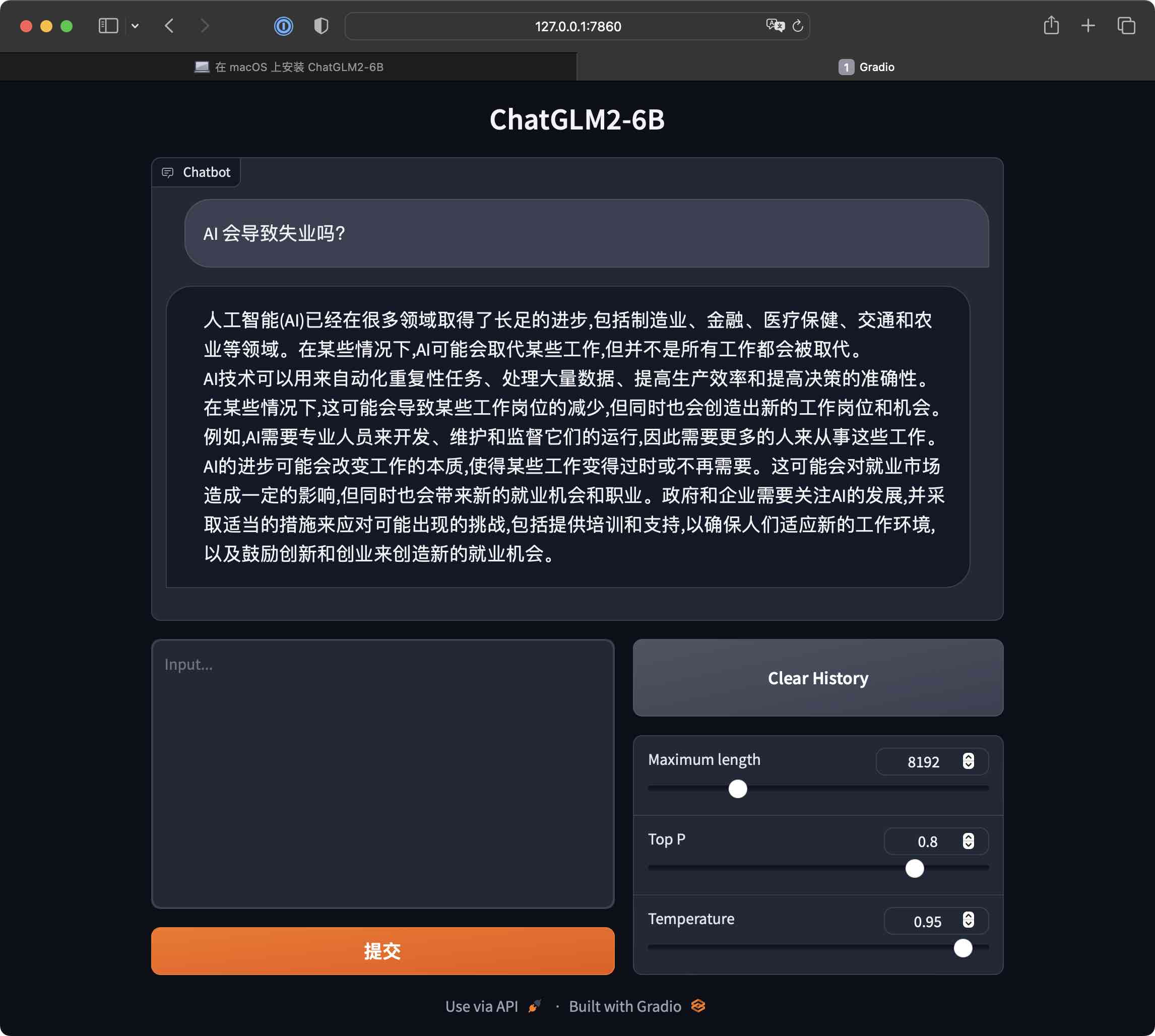
Task: Click the 'Top P' label
Action: coord(667,839)
